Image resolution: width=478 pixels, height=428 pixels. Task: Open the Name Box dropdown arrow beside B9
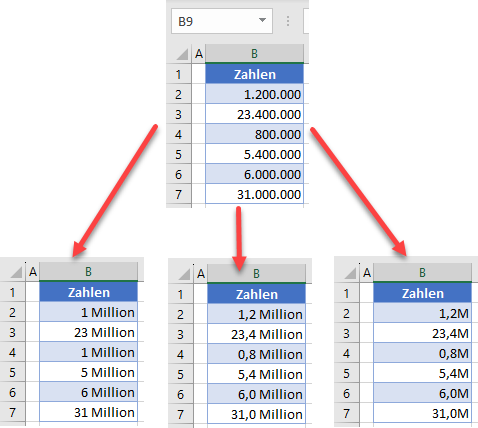tap(262, 20)
